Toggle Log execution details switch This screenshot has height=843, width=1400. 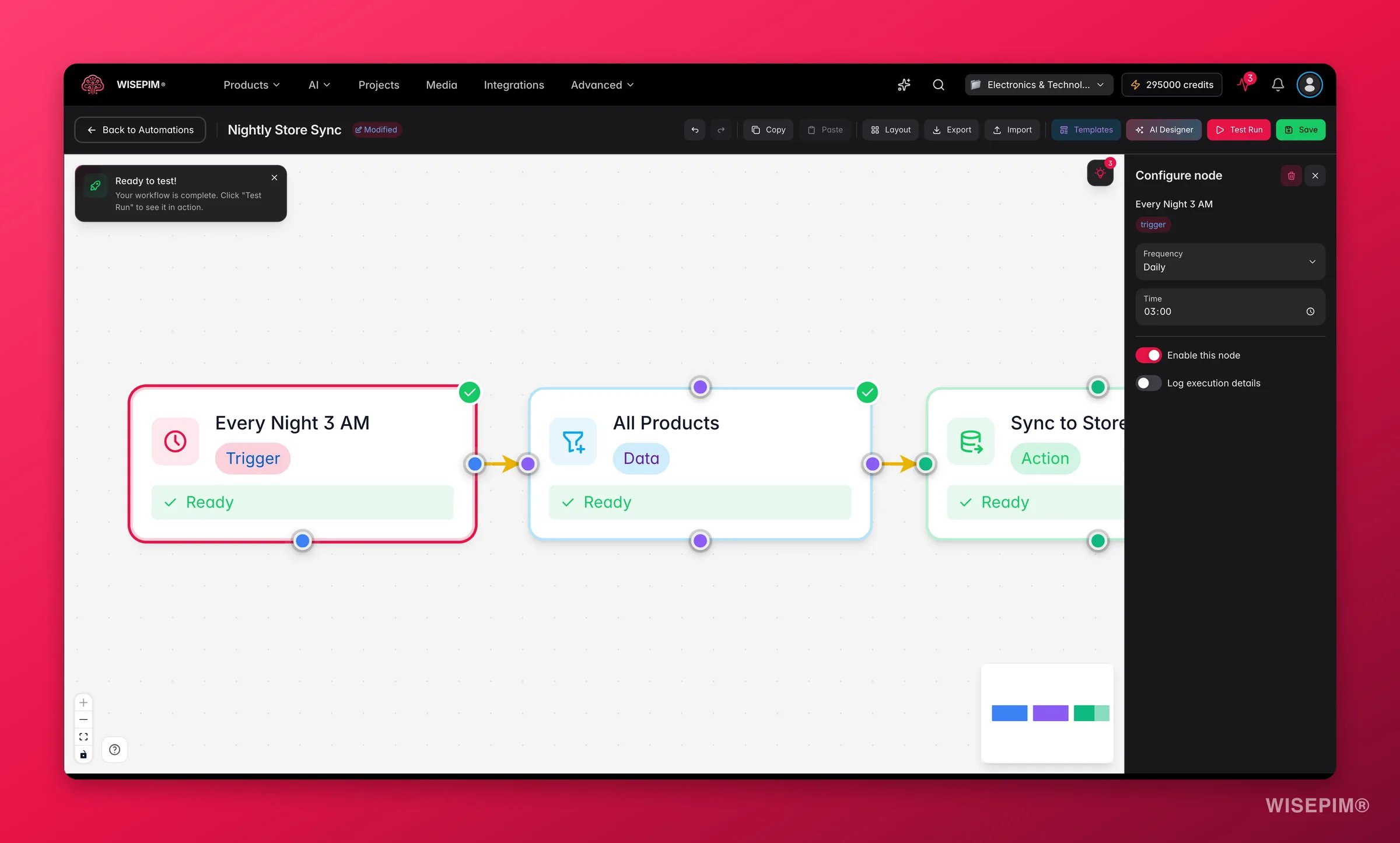pos(1148,383)
